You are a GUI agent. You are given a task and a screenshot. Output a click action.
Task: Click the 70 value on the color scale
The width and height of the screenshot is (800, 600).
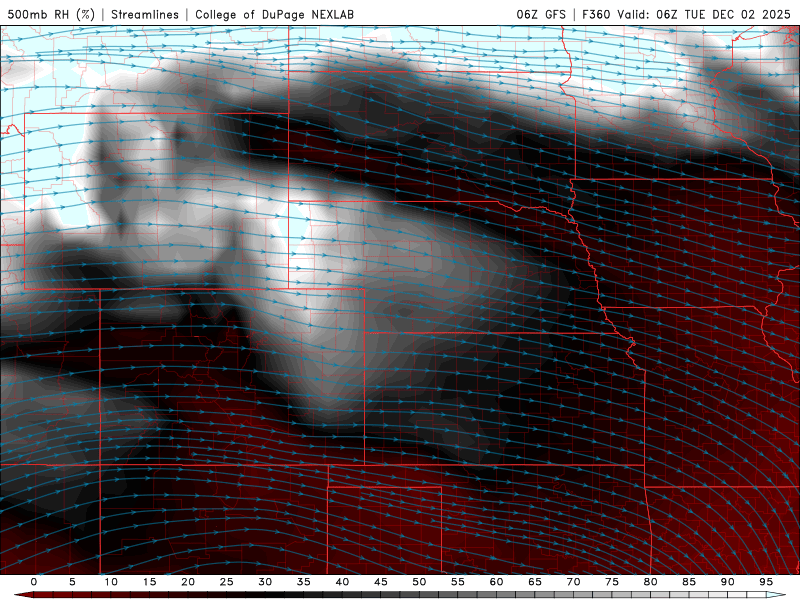(573, 582)
